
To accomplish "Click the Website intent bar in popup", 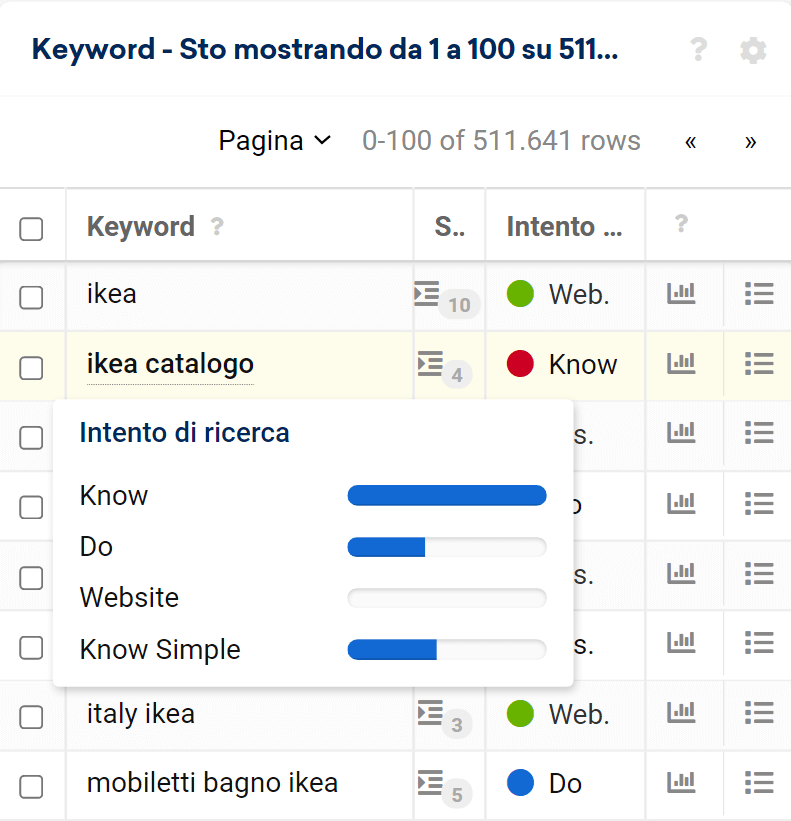I will 447,598.
